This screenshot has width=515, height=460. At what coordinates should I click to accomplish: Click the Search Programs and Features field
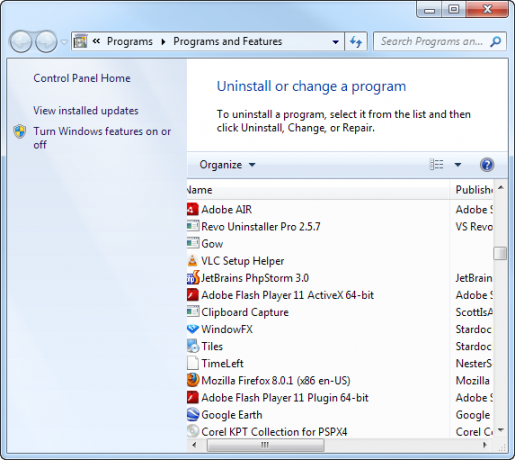point(432,41)
